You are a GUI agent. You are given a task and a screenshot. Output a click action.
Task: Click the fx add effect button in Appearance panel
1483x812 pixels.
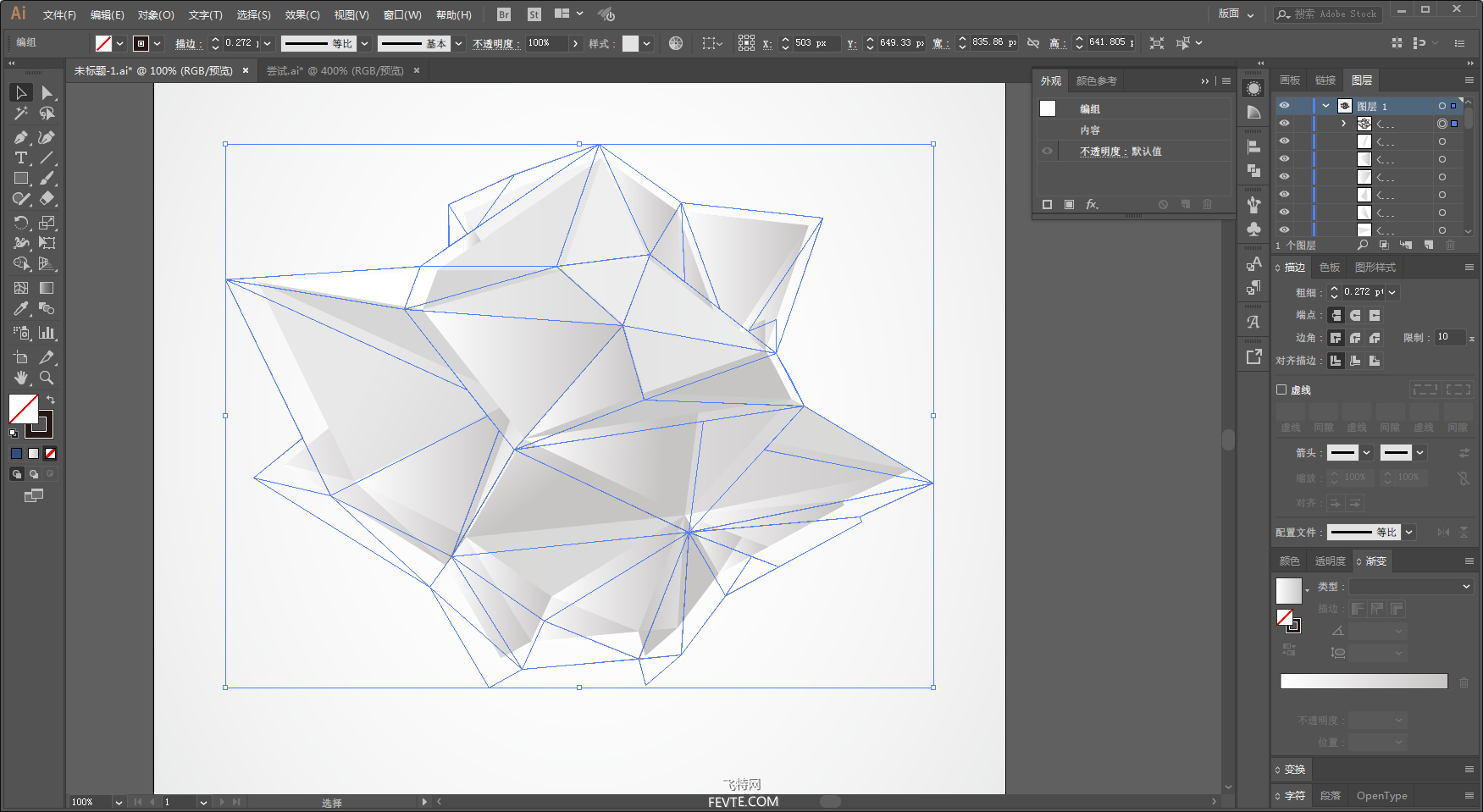tap(1093, 204)
